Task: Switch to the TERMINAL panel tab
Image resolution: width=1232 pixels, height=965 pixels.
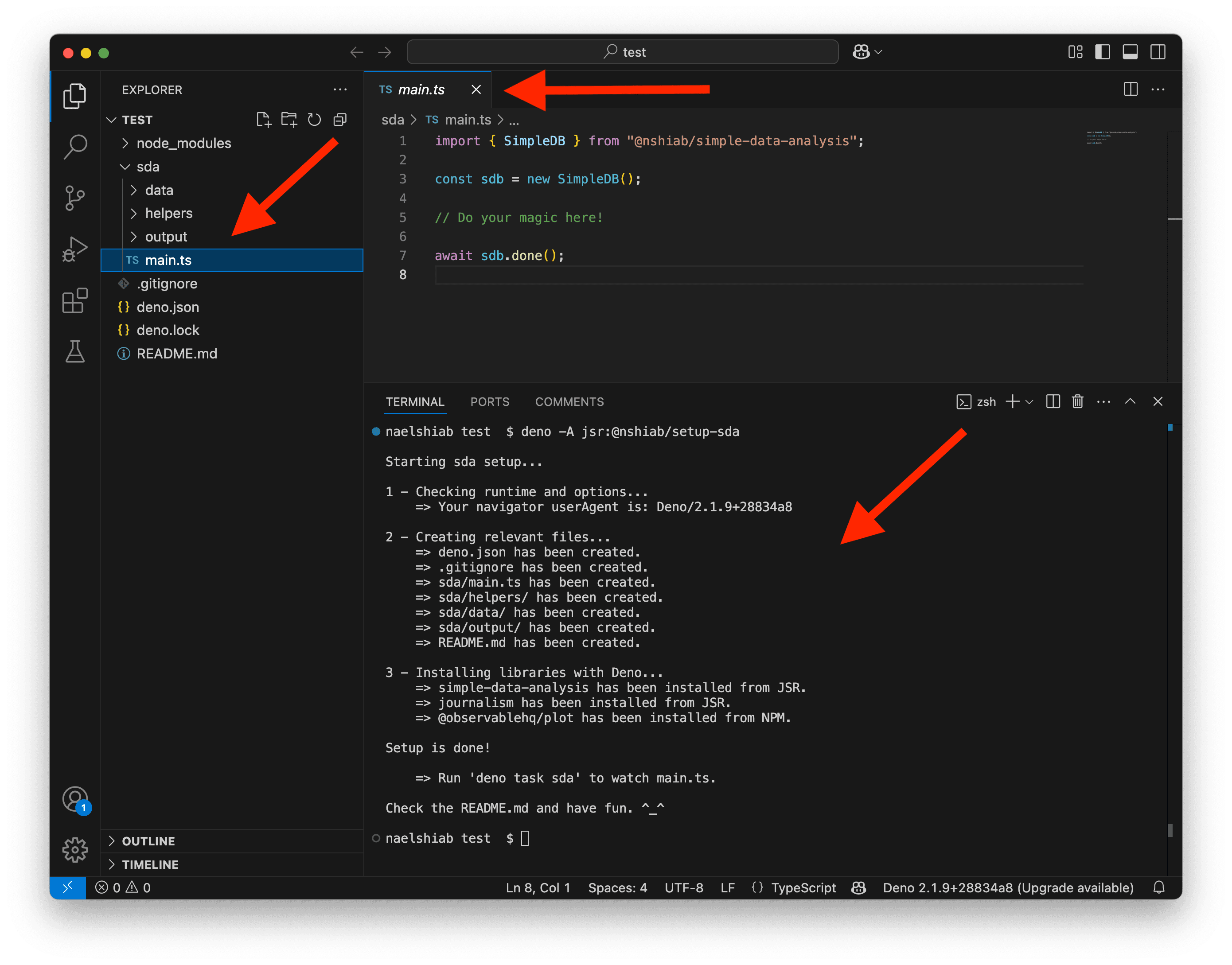Action: click(415, 402)
